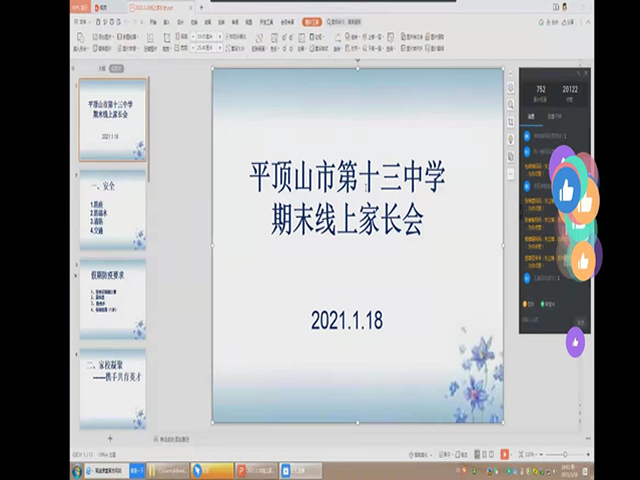This screenshot has width=640, height=480.
Task: Open WPS Presentation from the taskbar
Action: click(240, 469)
